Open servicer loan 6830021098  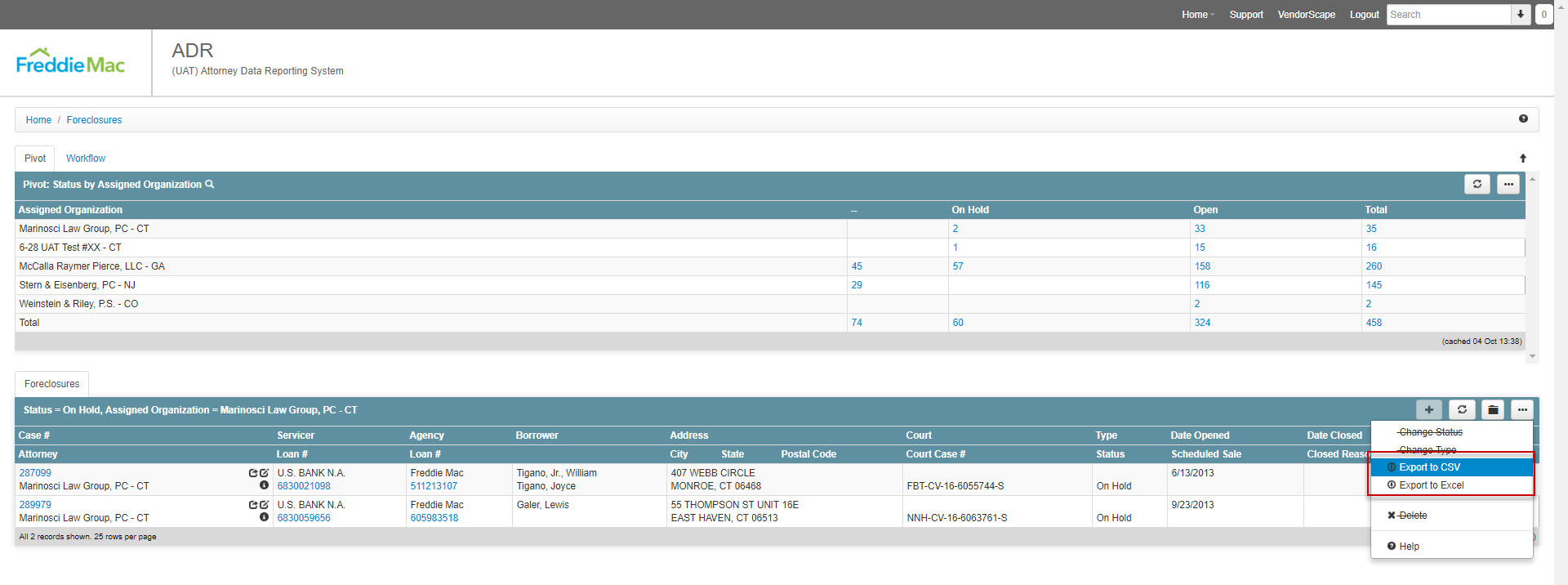(304, 486)
